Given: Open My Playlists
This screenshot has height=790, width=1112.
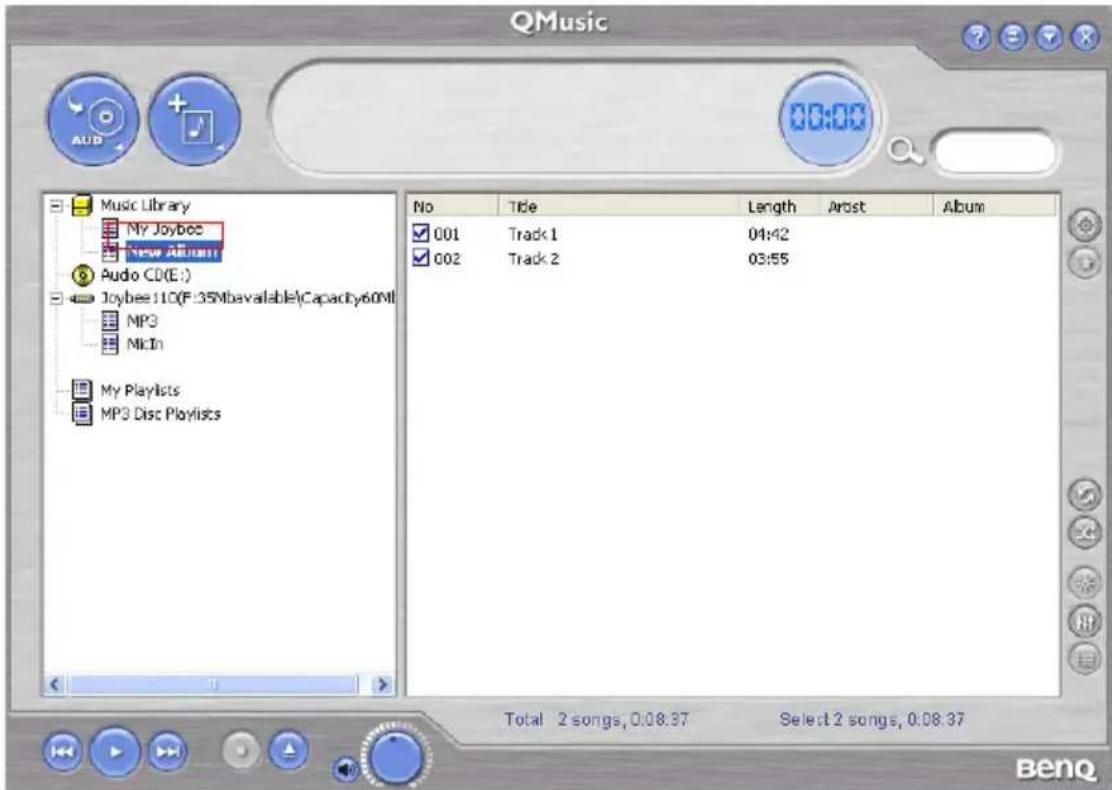Looking at the screenshot, I should coord(140,390).
